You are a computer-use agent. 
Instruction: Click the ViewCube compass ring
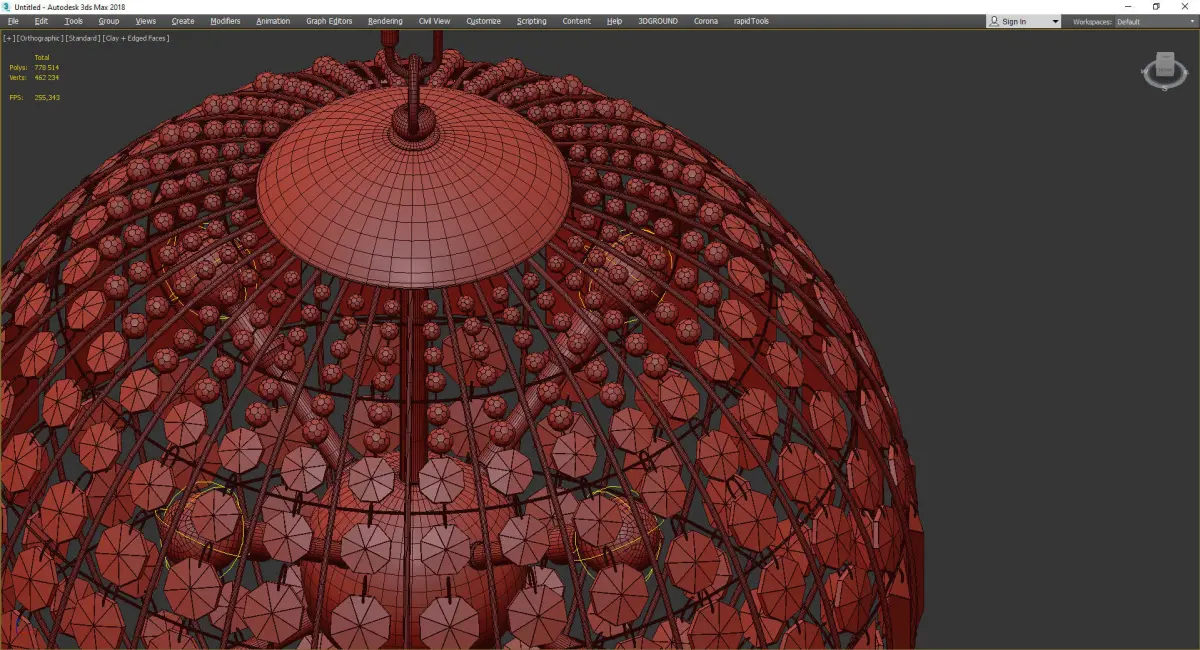click(x=1164, y=86)
